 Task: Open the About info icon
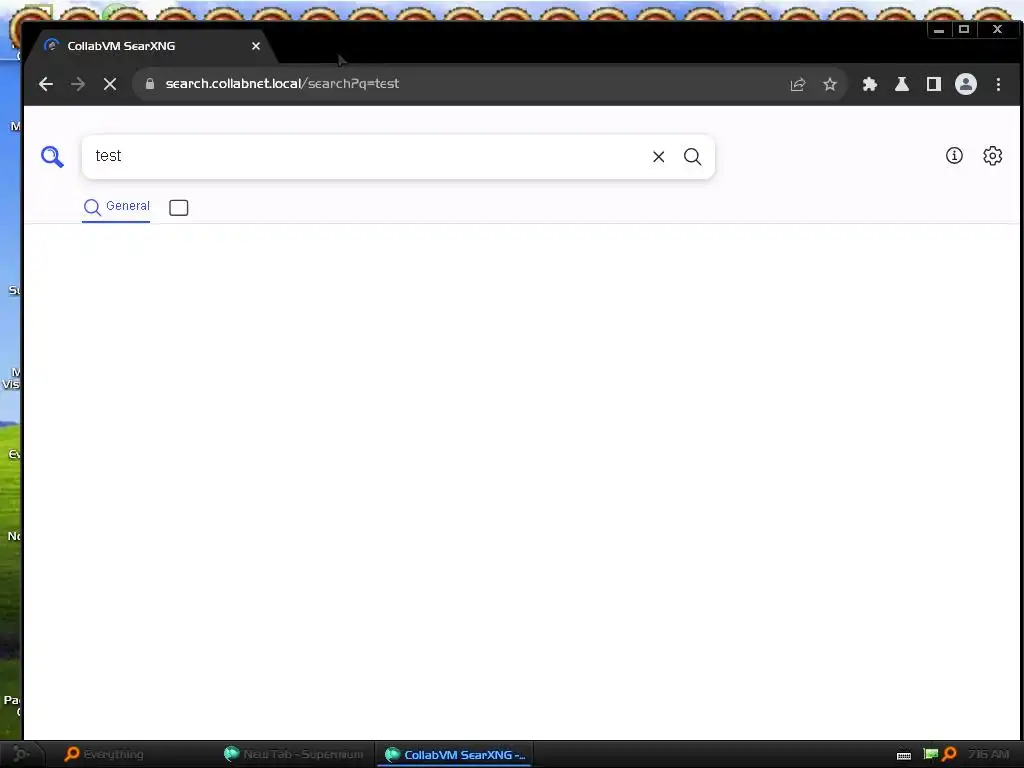pos(954,155)
